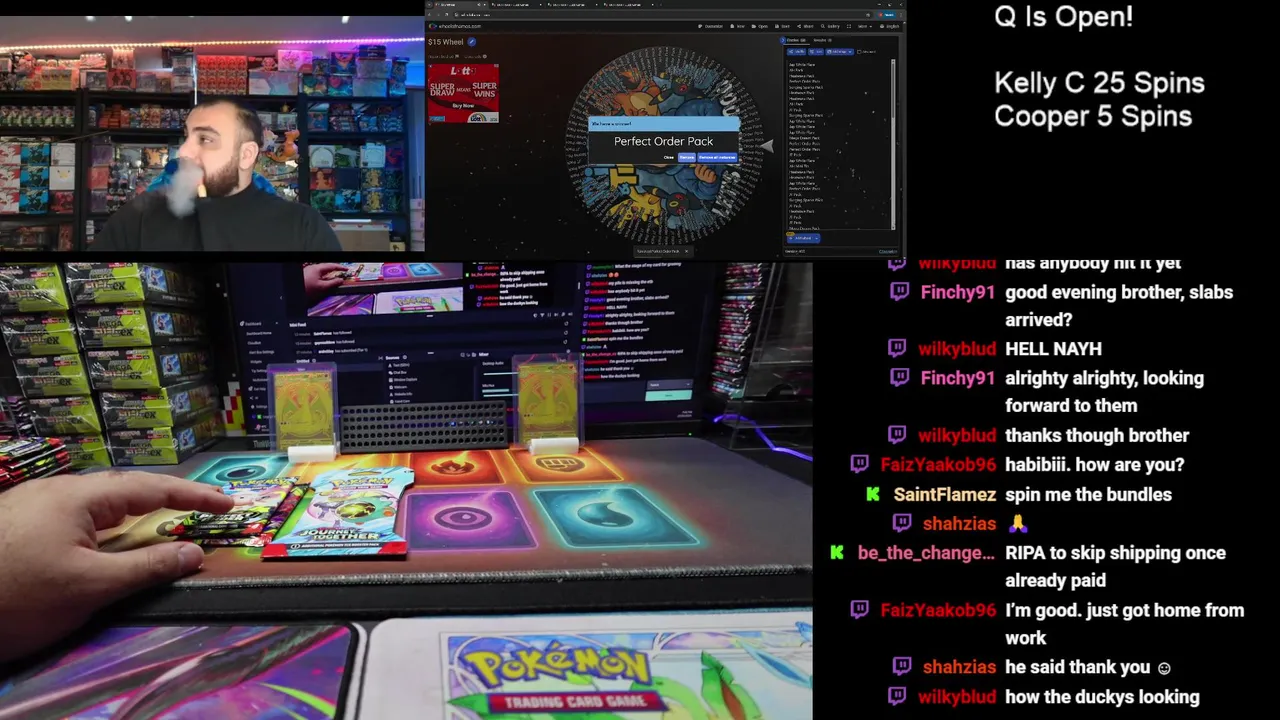Click Finchy91 beside 'good evening brother'

[x=958, y=292]
